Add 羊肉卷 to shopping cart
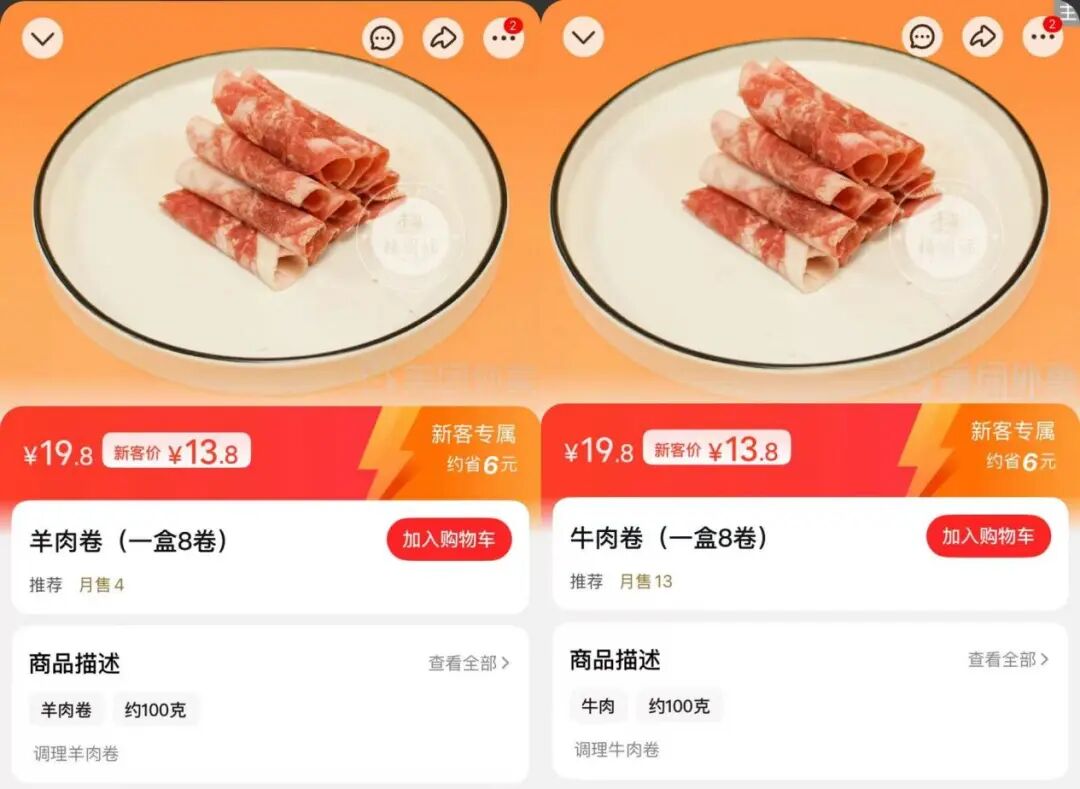Image resolution: width=1080 pixels, height=789 pixels. (449, 539)
